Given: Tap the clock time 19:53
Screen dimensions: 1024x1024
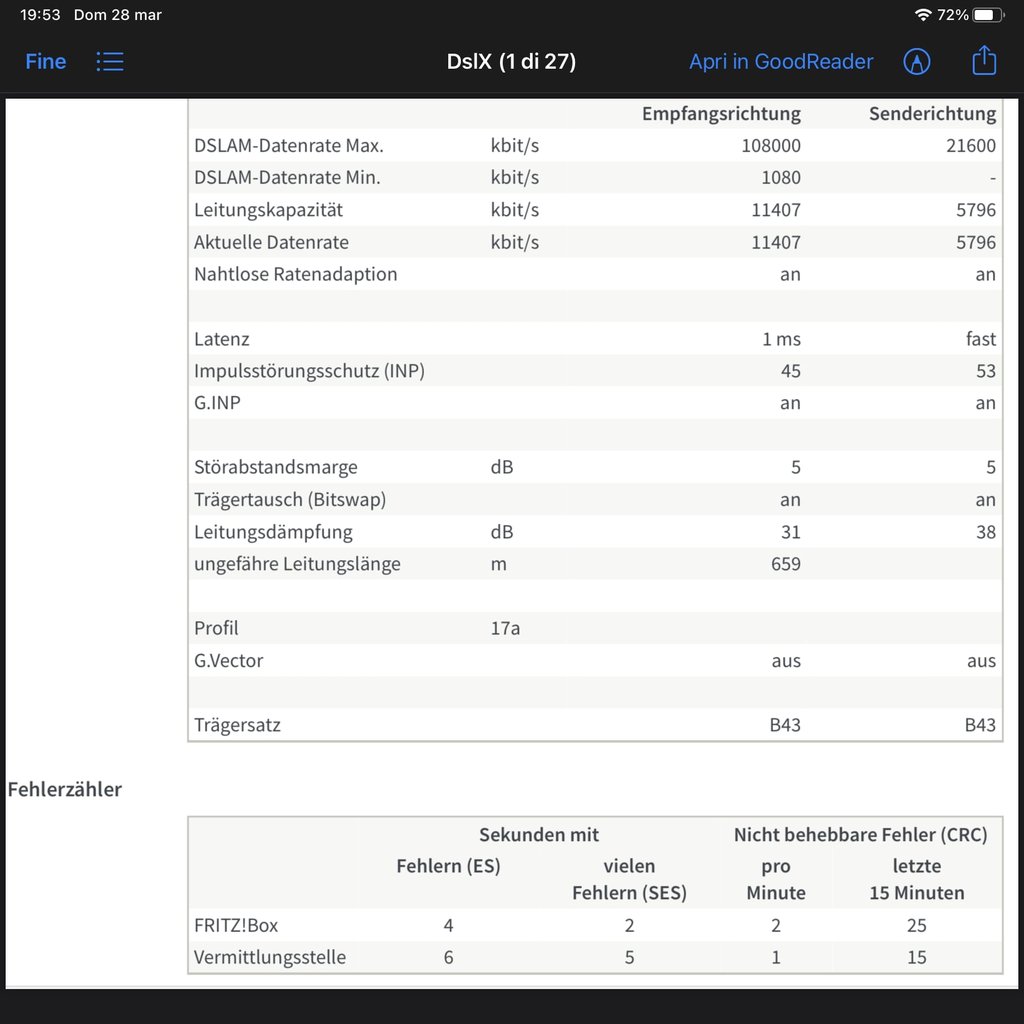Looking at the screenshot, I should point(40,15).
